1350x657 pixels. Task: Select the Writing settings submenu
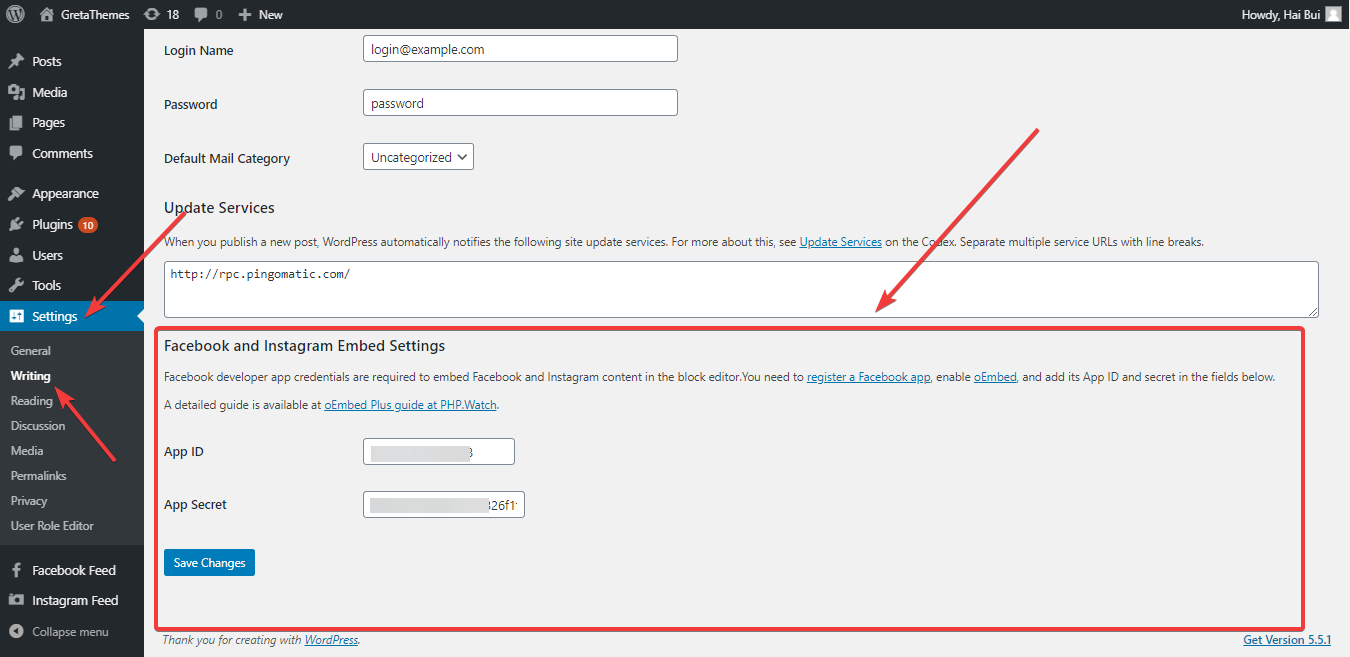tap(31, 376)
